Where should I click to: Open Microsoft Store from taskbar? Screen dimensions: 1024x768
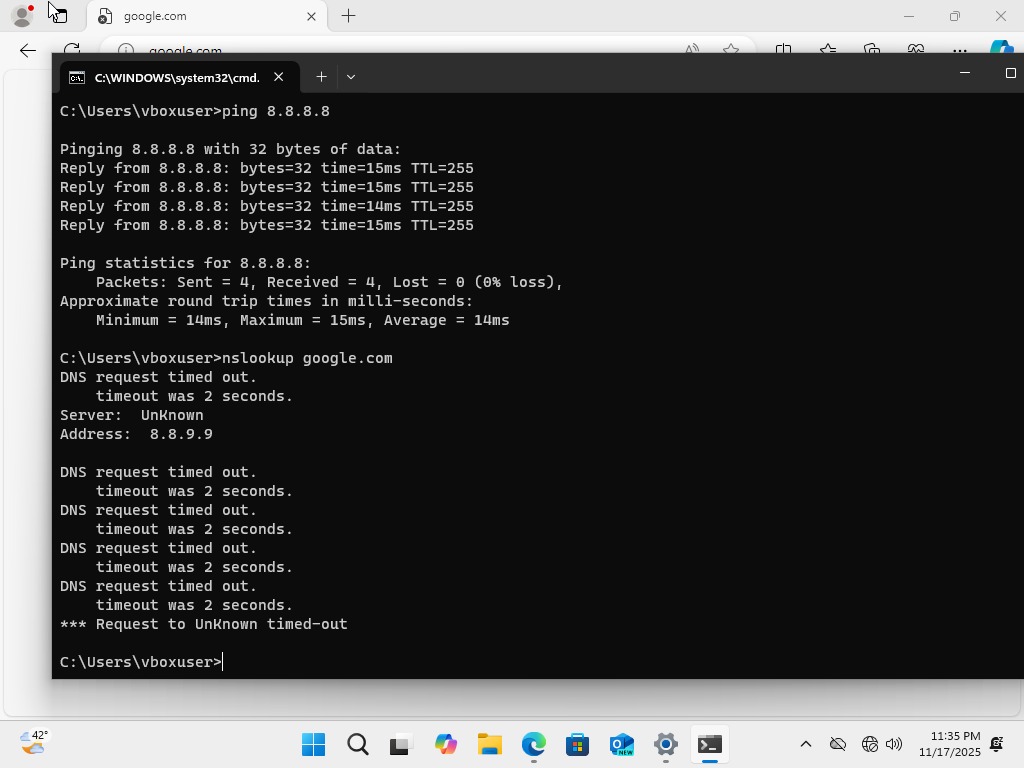pos(577,744)
